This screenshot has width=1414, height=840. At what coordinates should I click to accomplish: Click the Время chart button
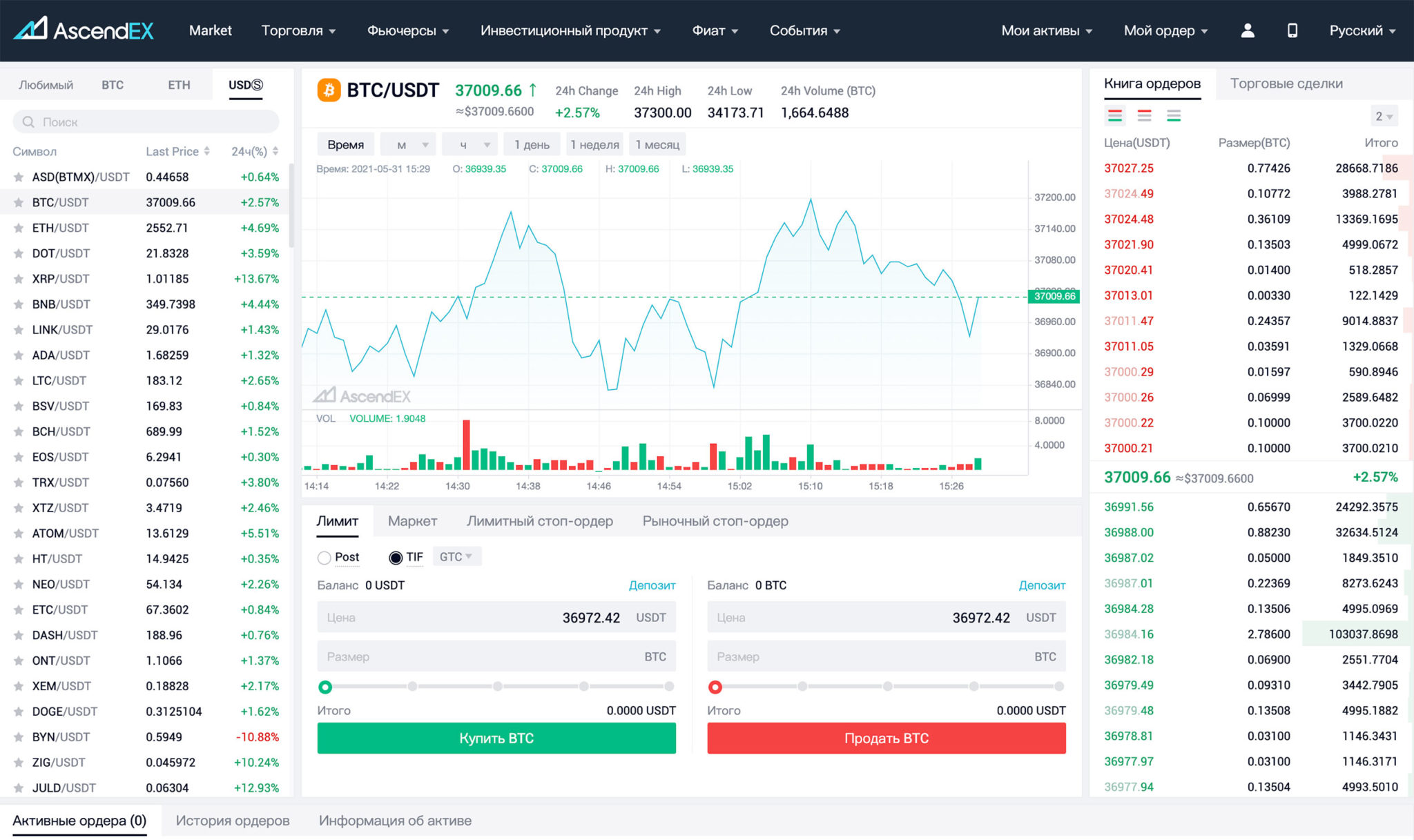[x=345, y=145]
